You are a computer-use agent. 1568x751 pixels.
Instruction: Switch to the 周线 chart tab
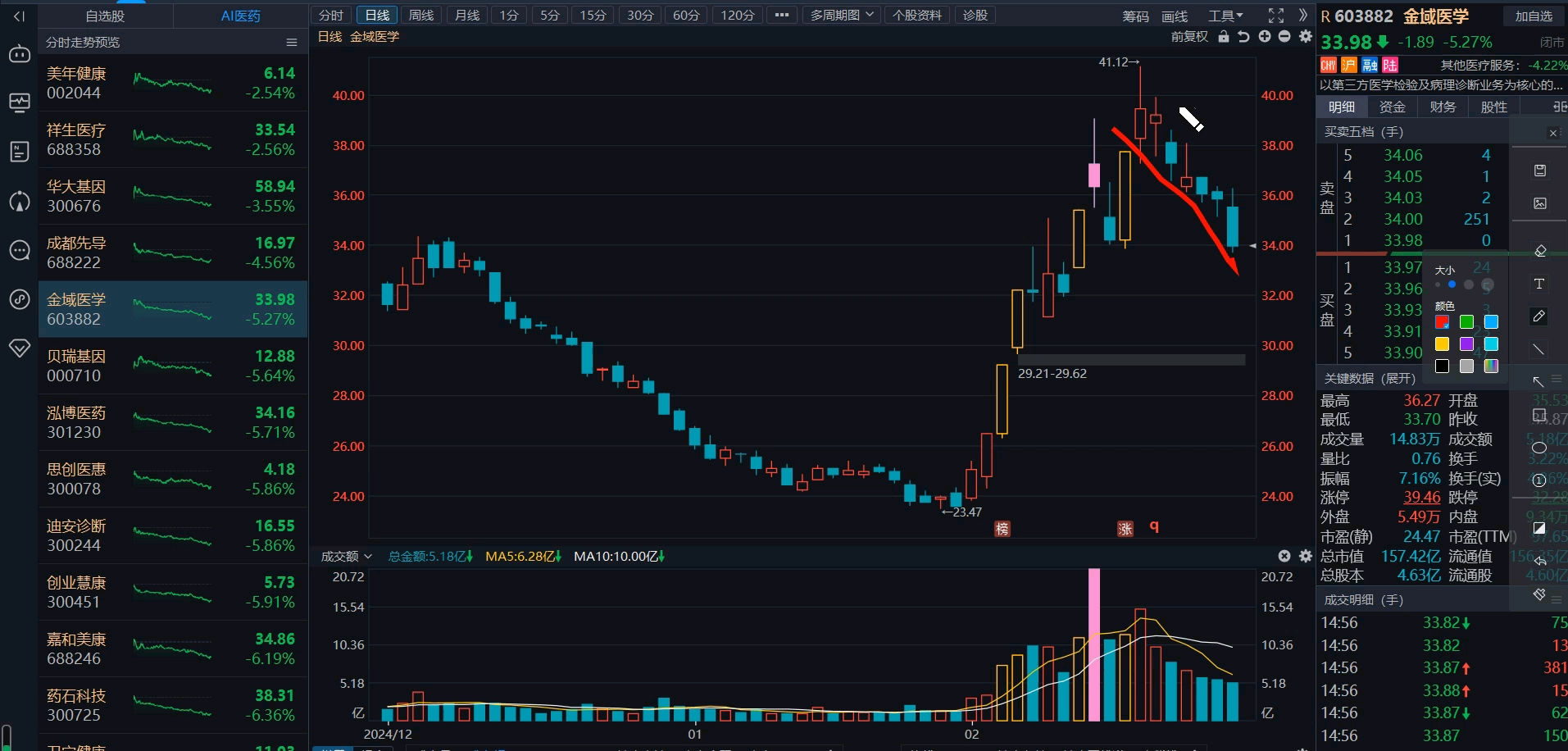coord(420,16)
